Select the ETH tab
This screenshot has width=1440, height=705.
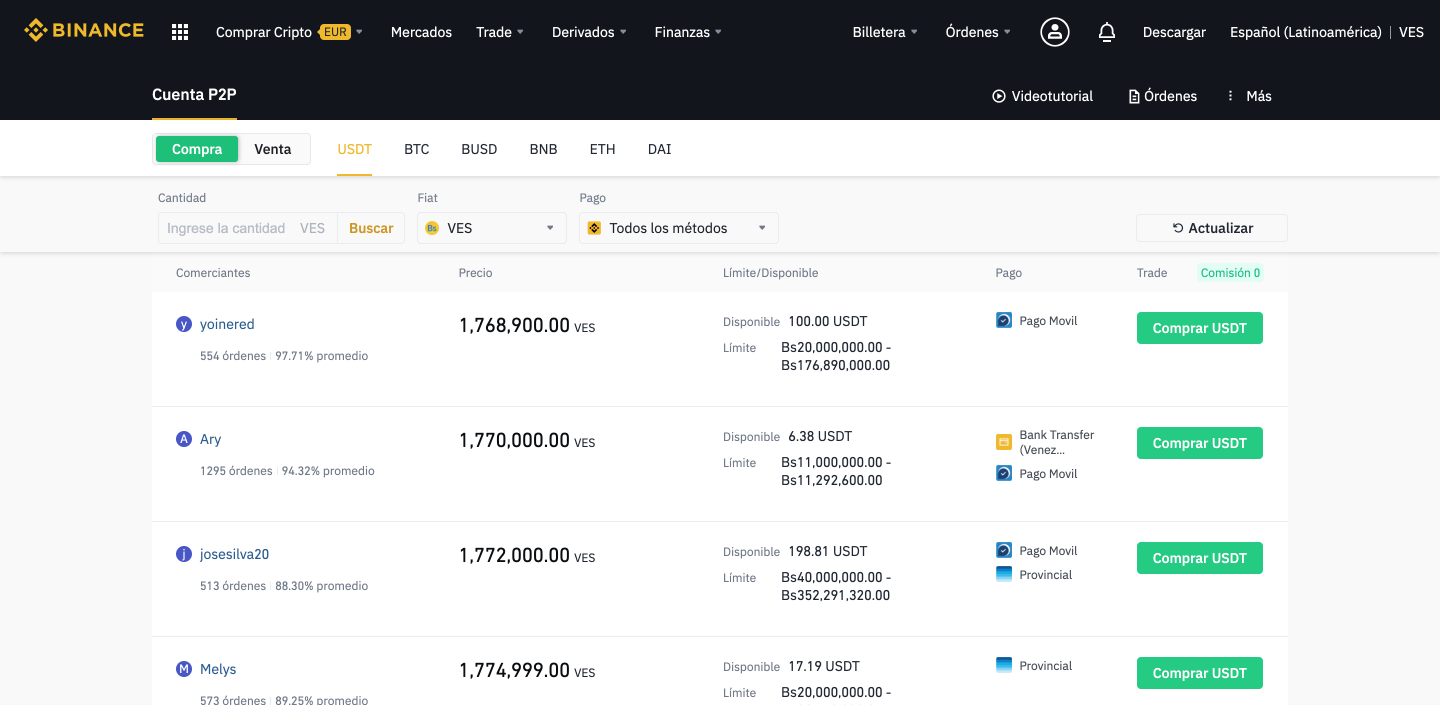pos(602,149)
